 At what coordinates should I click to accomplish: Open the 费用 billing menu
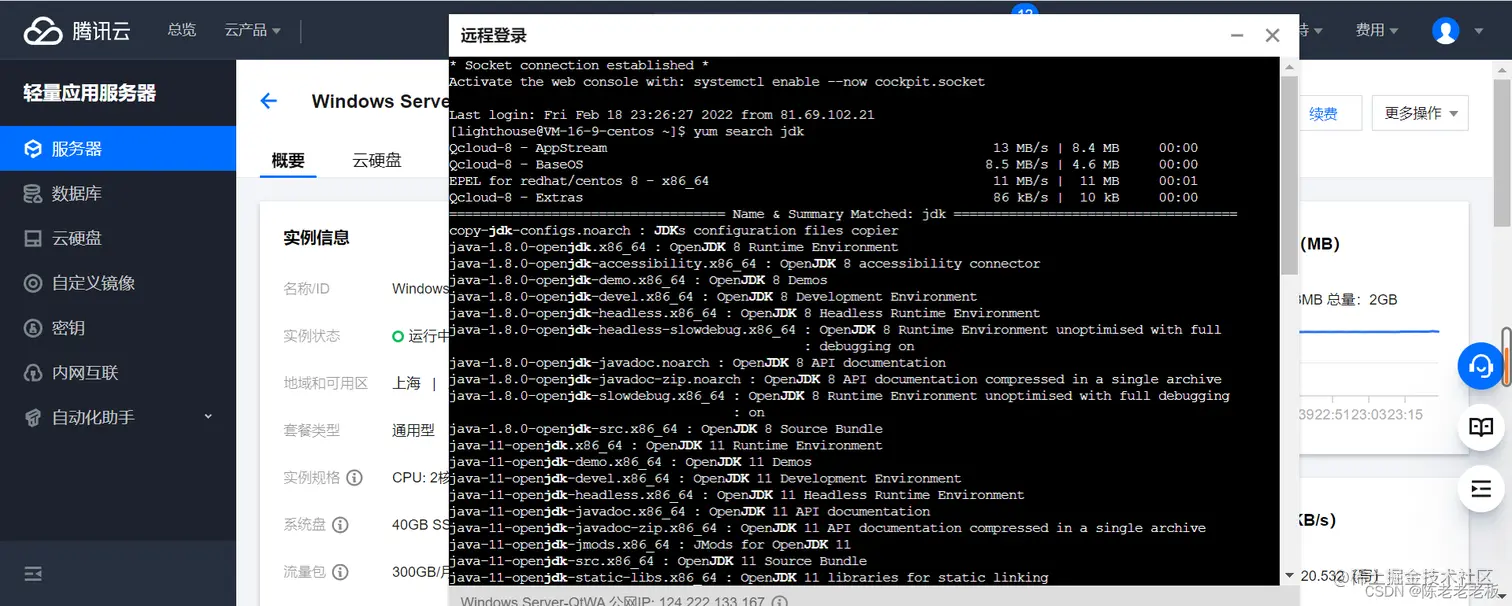pos(1376,30)
